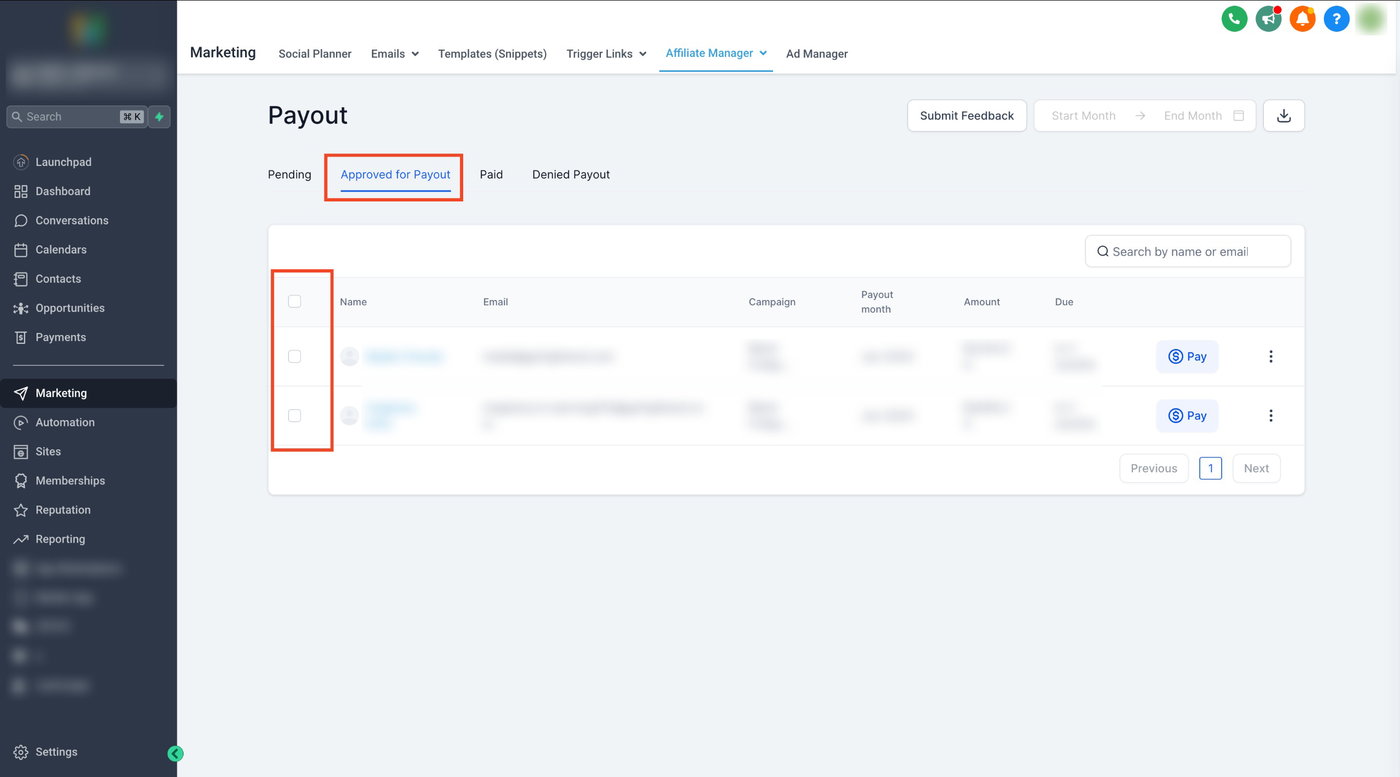This screenshot has height=777, width=1400.
Task: Open the Social Planner tab
Action: click(315, 54)
